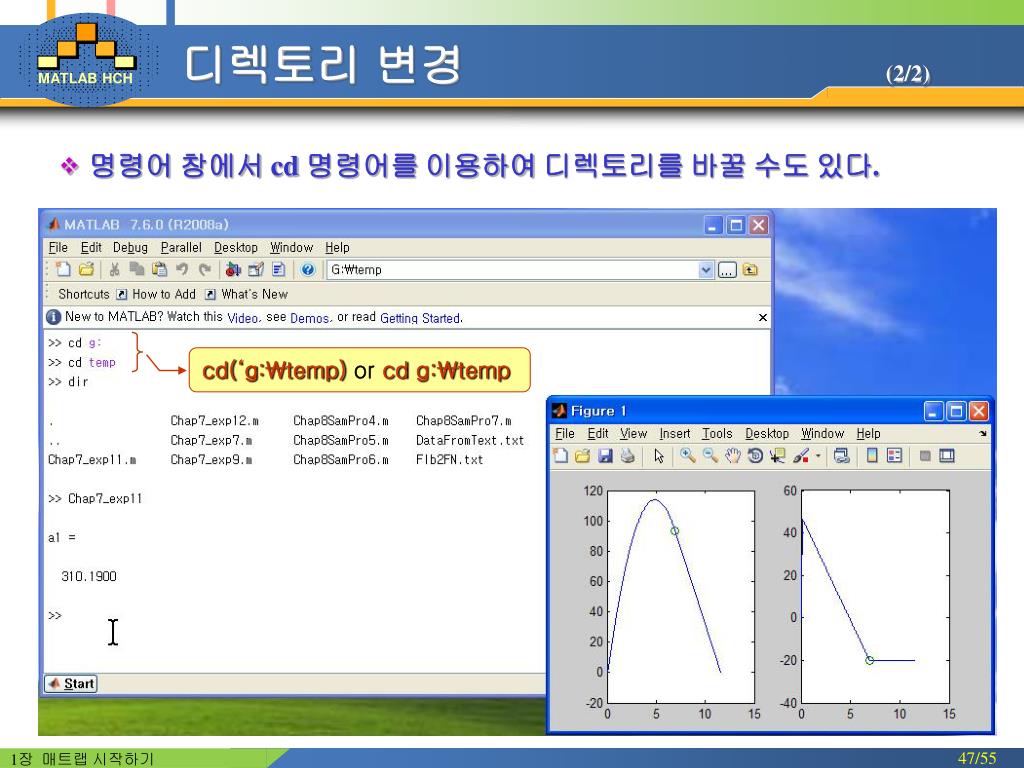Open Insert menu in Figure 1
Image resolution: width=1024 pixels, height=768 pixels.
675,434
